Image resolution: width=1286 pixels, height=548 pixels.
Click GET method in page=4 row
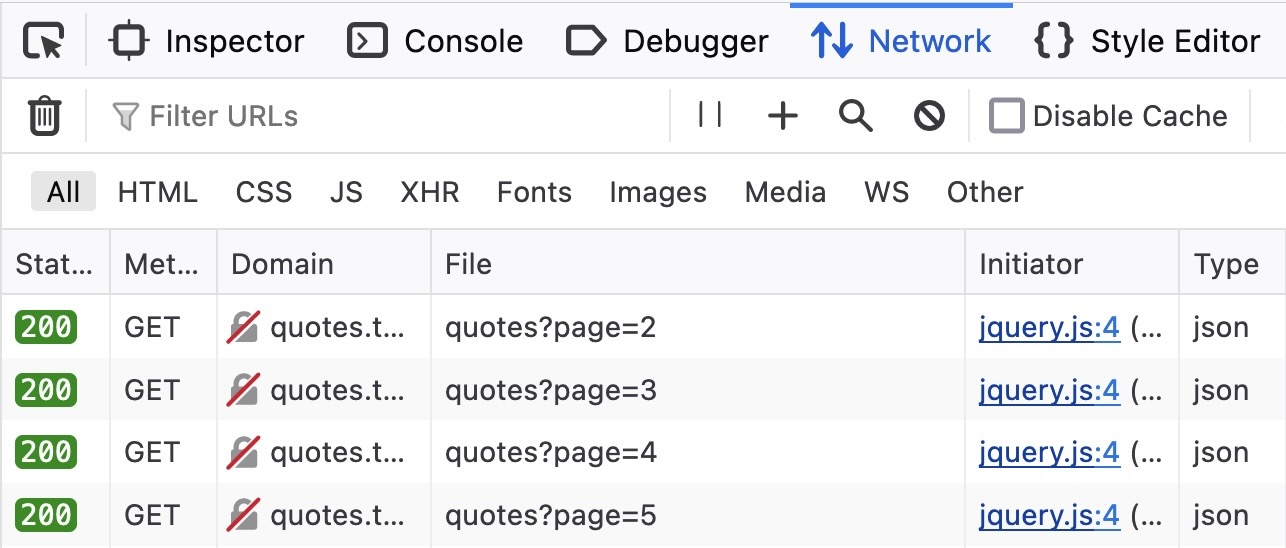[152, 452]
